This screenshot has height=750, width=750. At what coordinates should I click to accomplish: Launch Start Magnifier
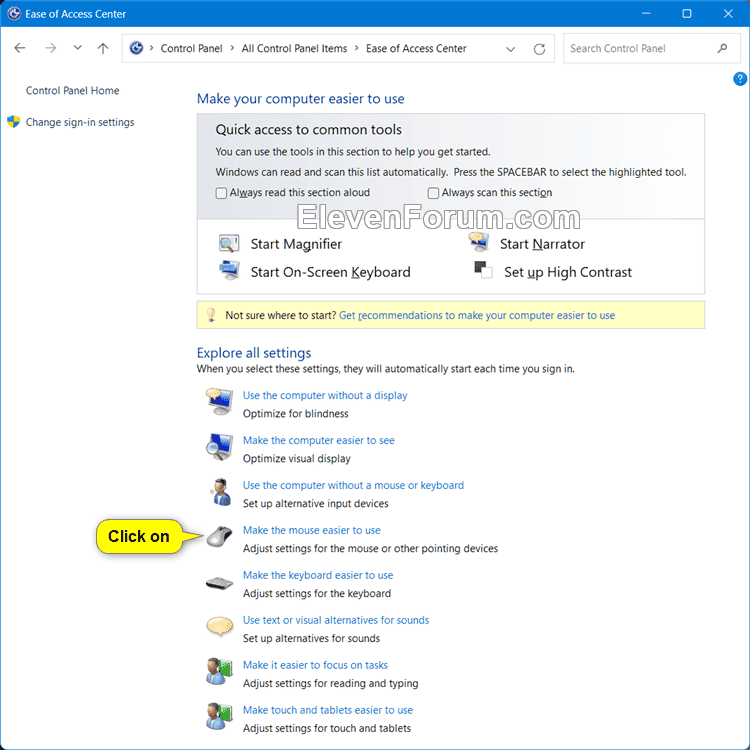point(296,244)
